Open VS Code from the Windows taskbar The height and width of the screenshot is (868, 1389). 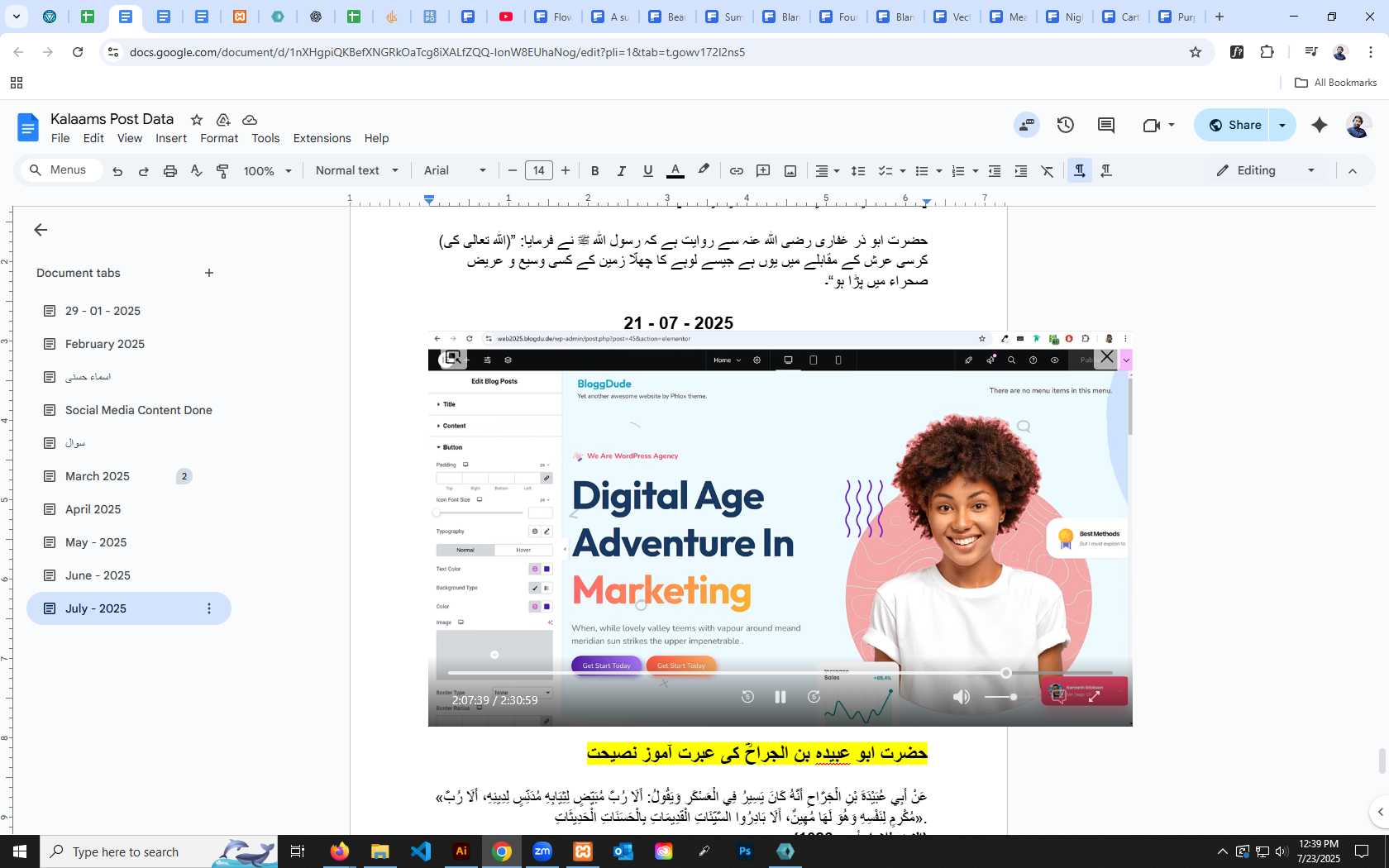click(x=421, y=851)
